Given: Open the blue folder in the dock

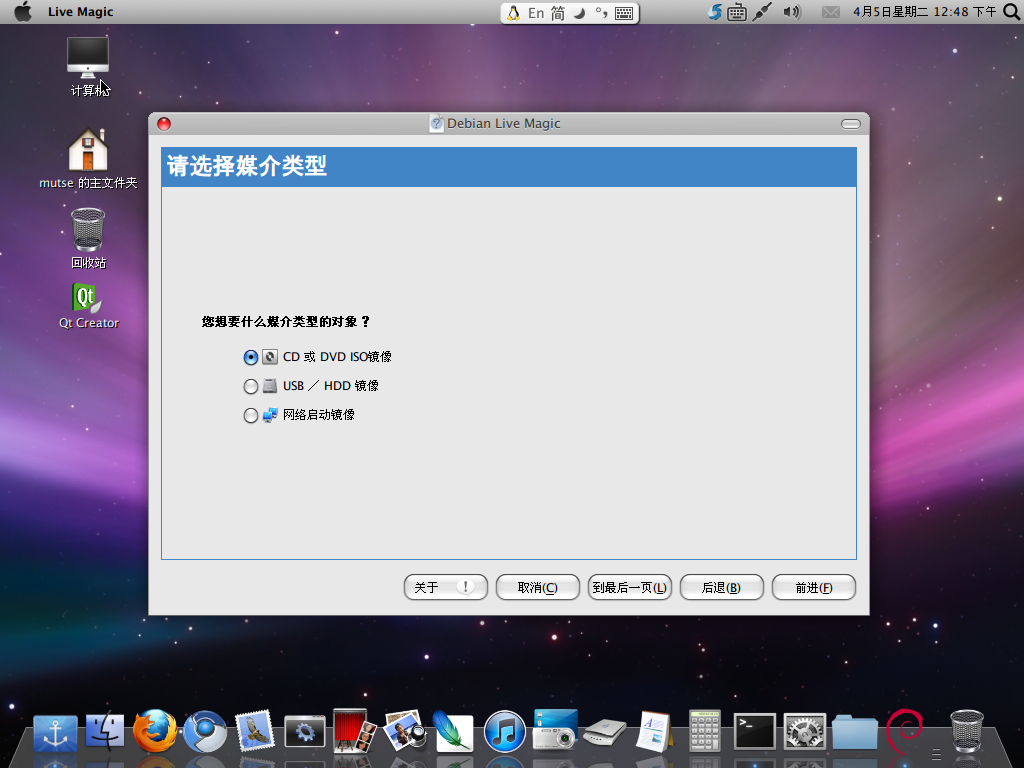Looking at the screenshot, I should 855,732.
